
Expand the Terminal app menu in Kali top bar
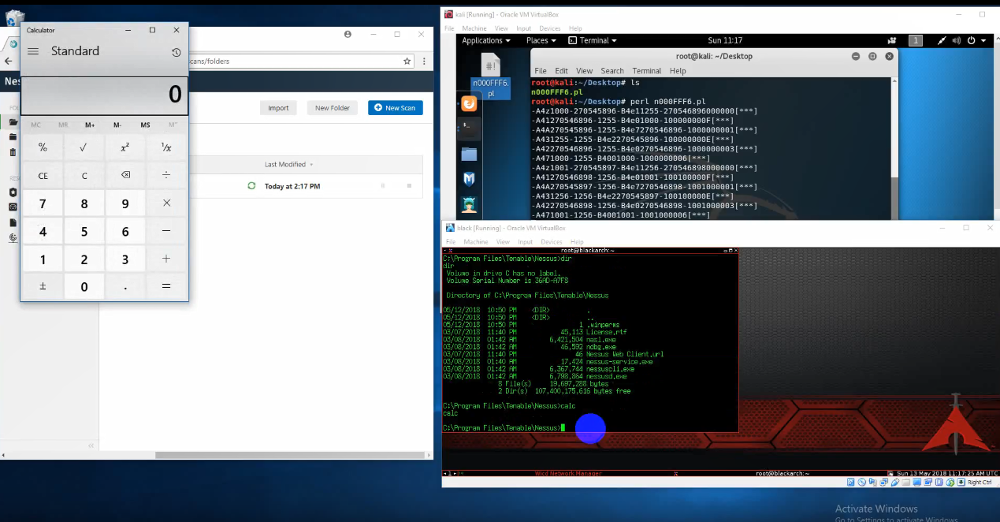click(x=592, y=40)
